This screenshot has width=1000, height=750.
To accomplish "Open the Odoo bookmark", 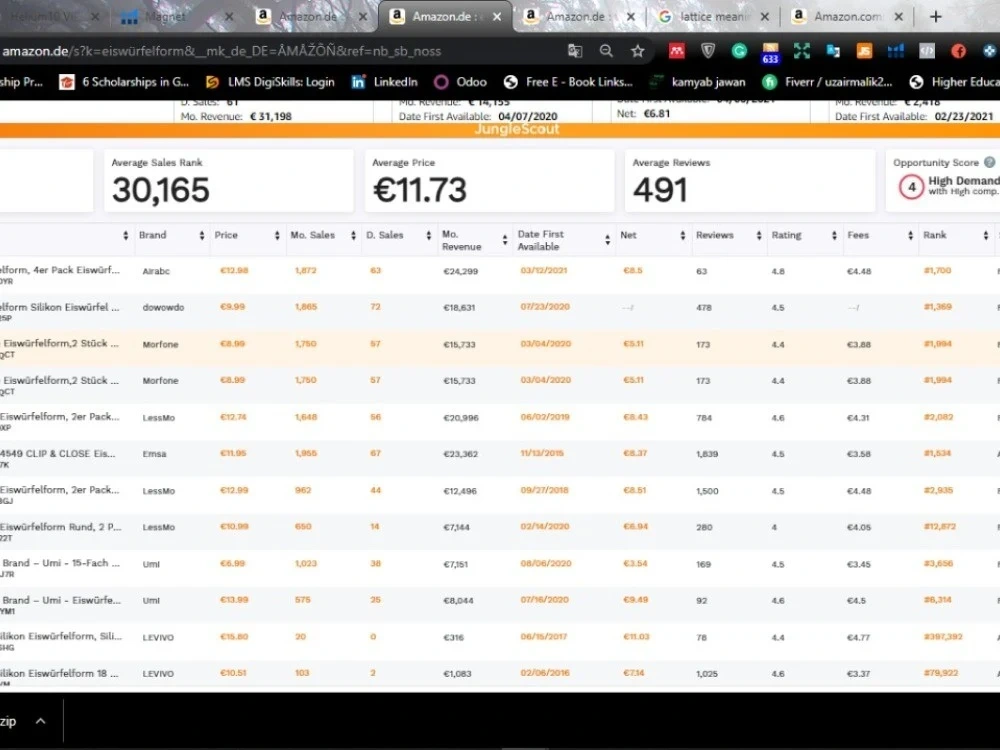I will pyautogui.click(x=460, y=82).
